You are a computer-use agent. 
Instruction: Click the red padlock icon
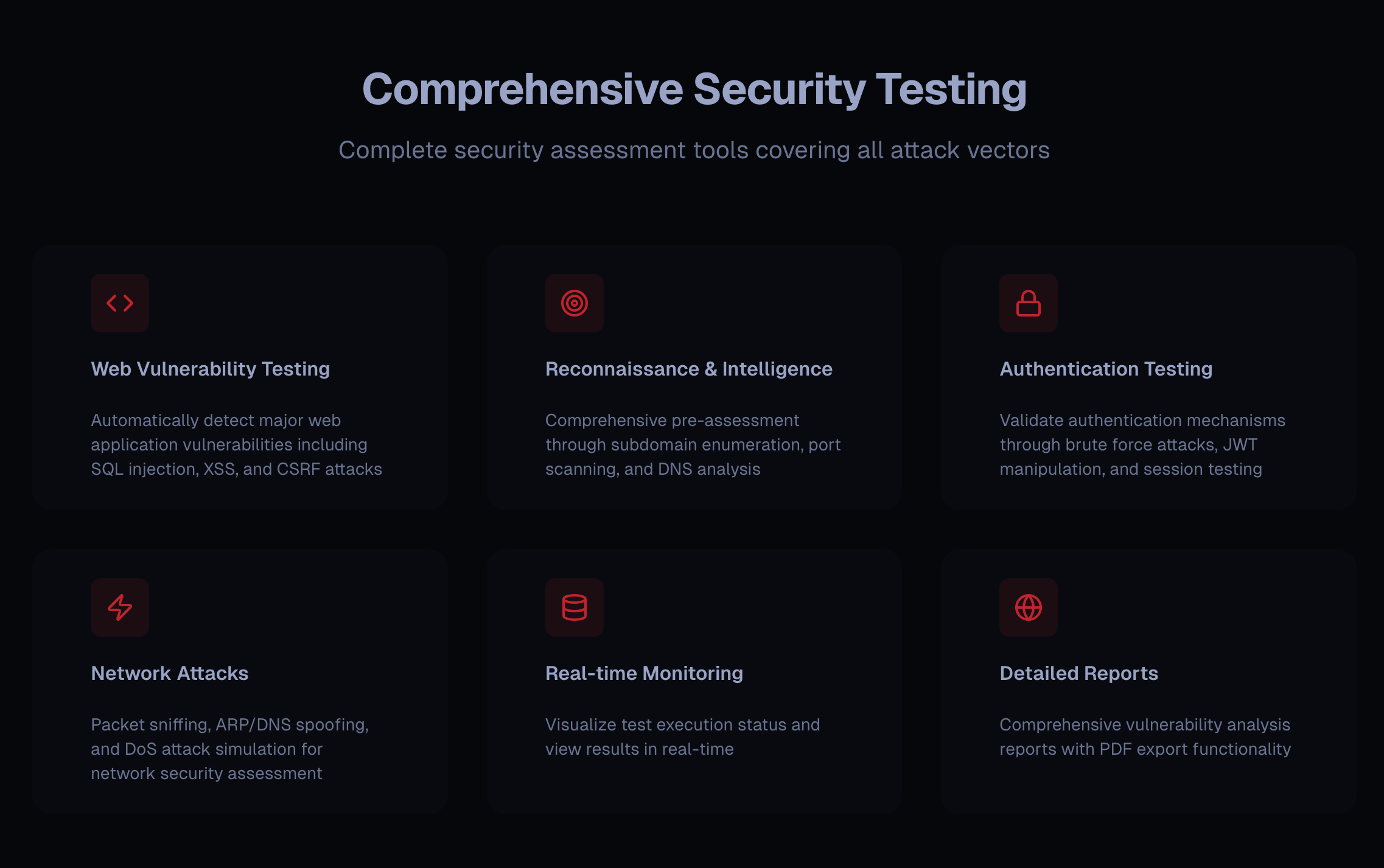pos(1029,303)
